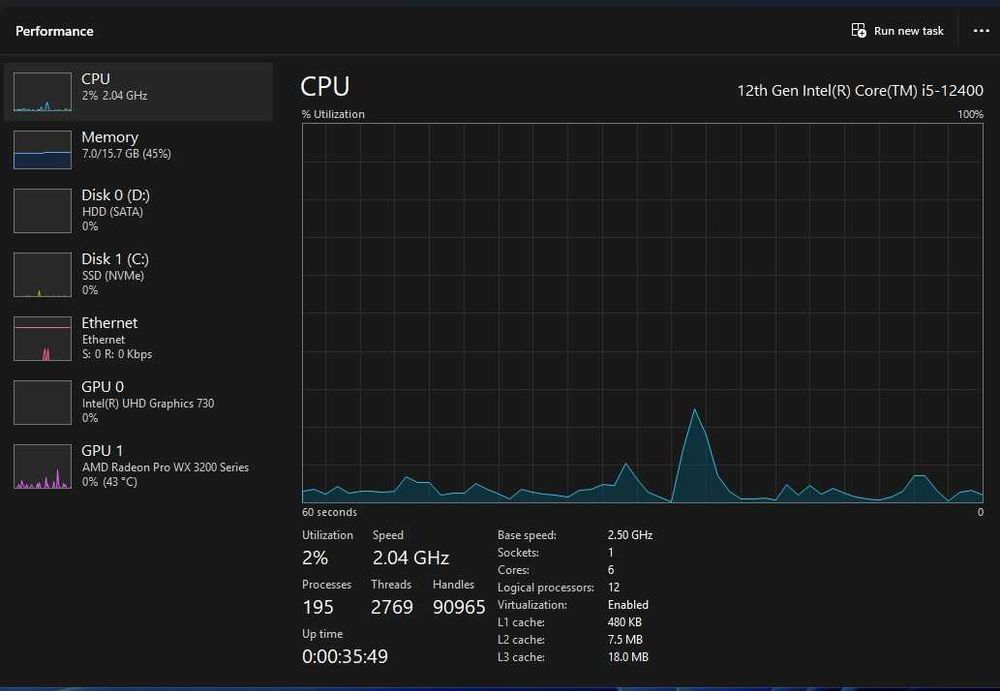This screenshot has height=691, width=1000.
Task: Click the 'Sockets:' label
Action: coord(518,553)
